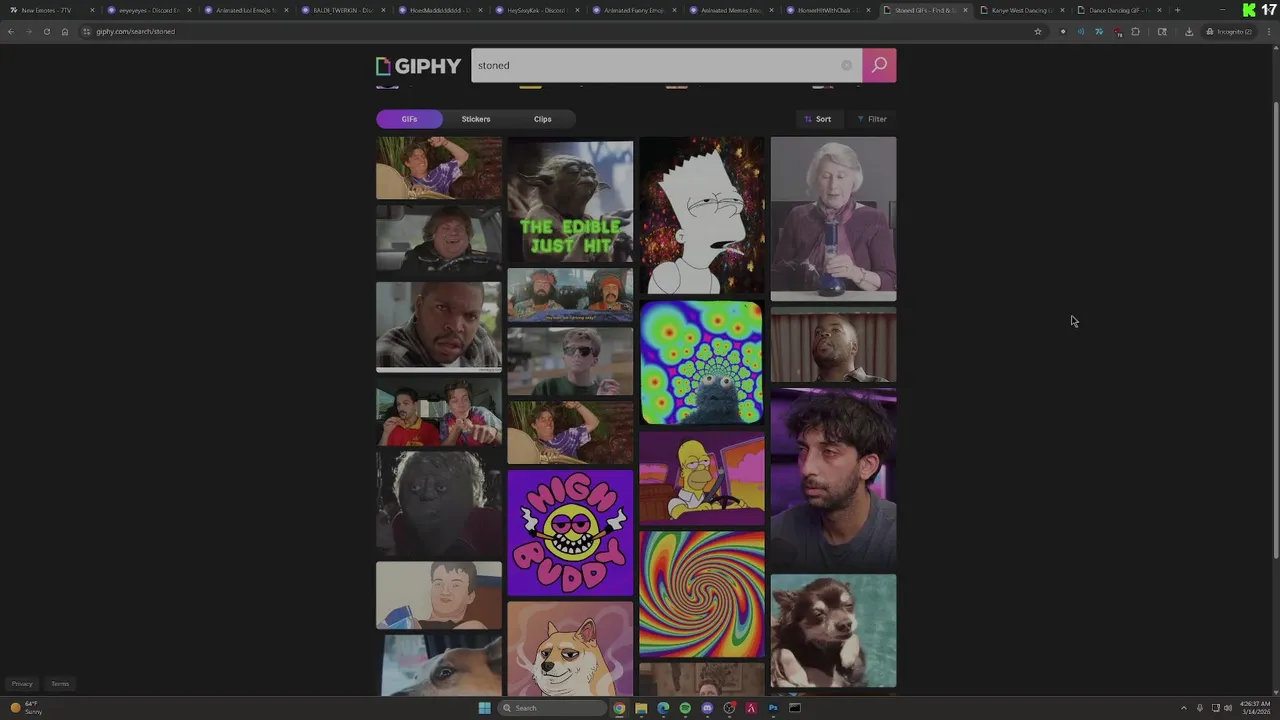Open the Homer Simpson driving GIF
This screenshot has height=720, width=1280.
(x=701, y=478)
